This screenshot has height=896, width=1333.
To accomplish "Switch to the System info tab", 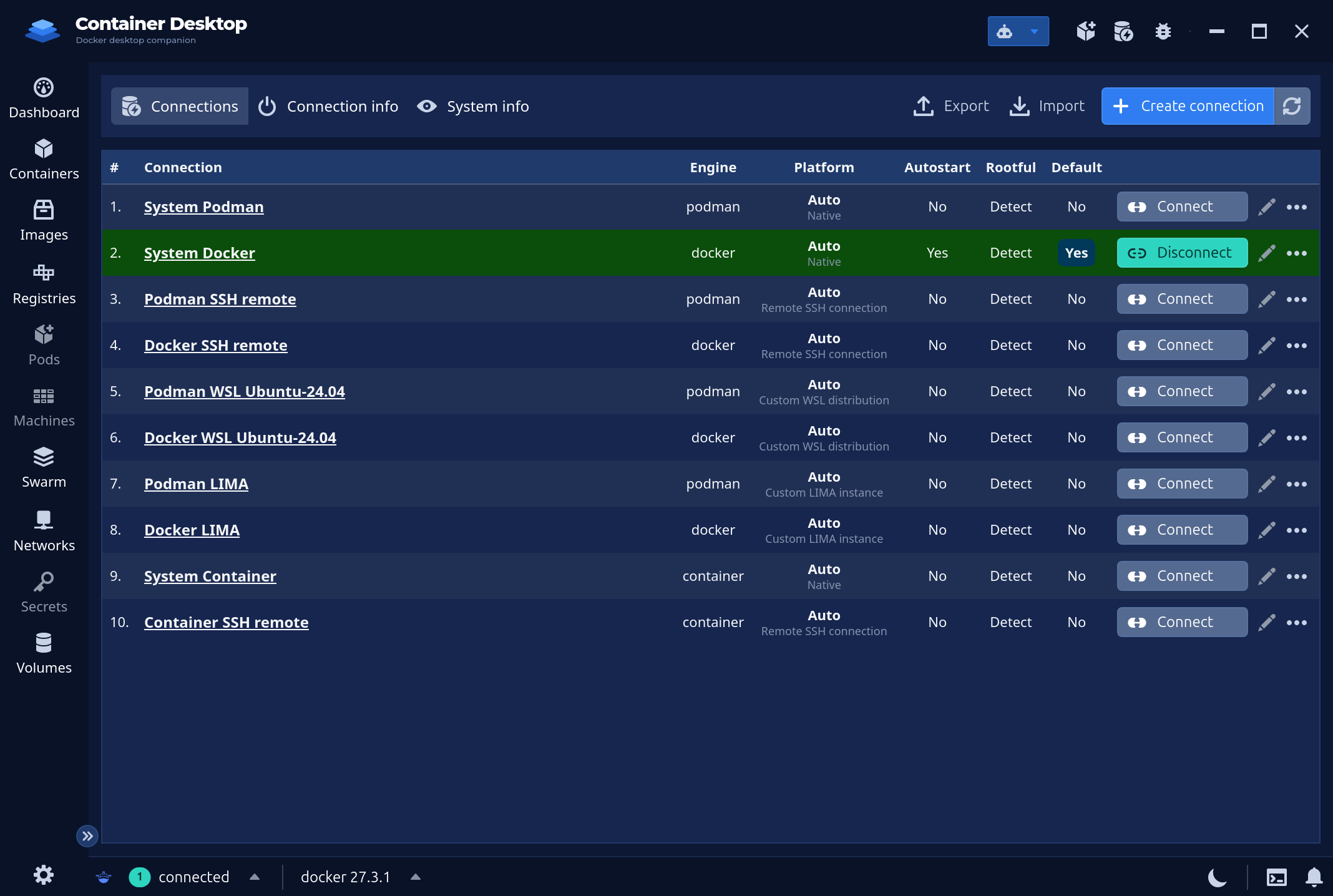I will [x=473, y=106].
